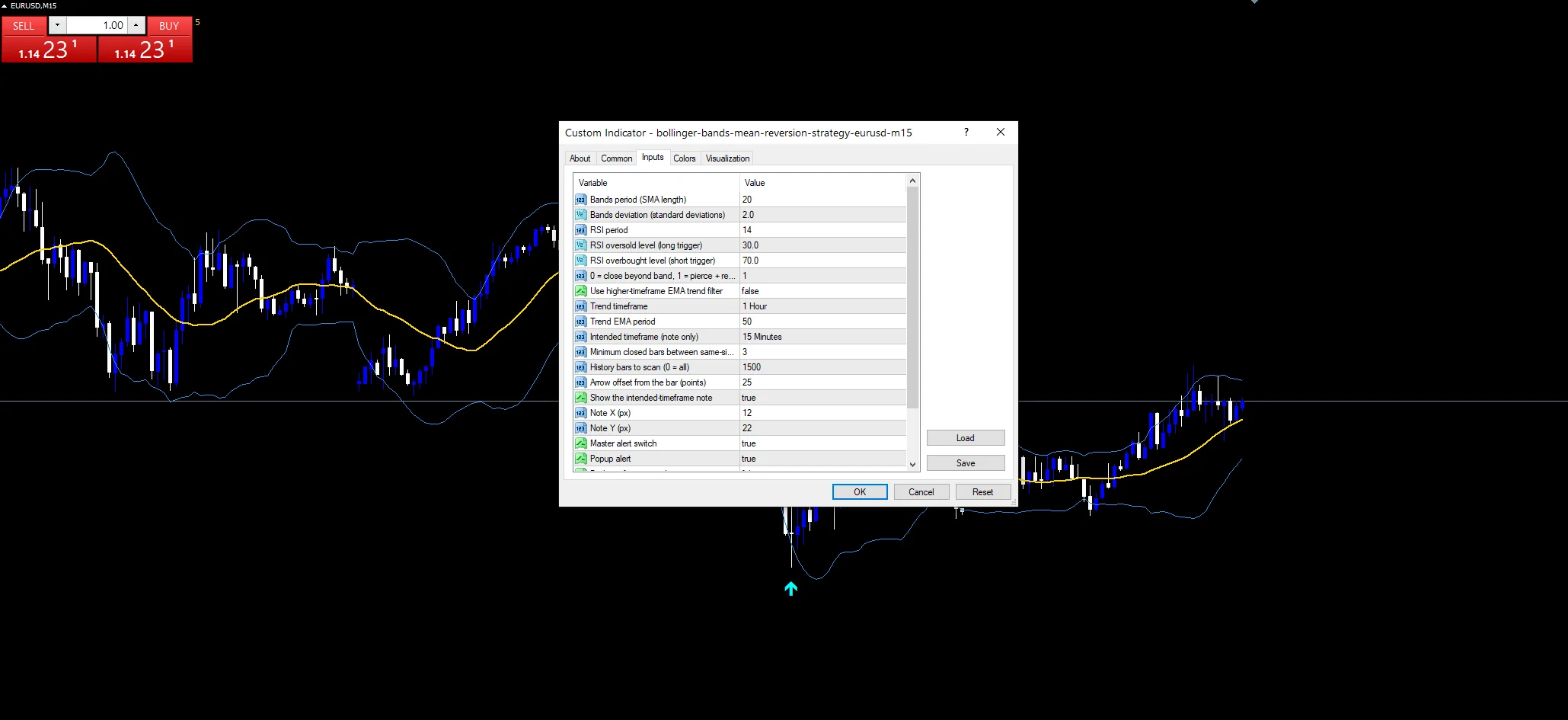Collapse the one-click trading panel arrow
The width and height of the screenshot is (1568, 720).
[5, 5]
